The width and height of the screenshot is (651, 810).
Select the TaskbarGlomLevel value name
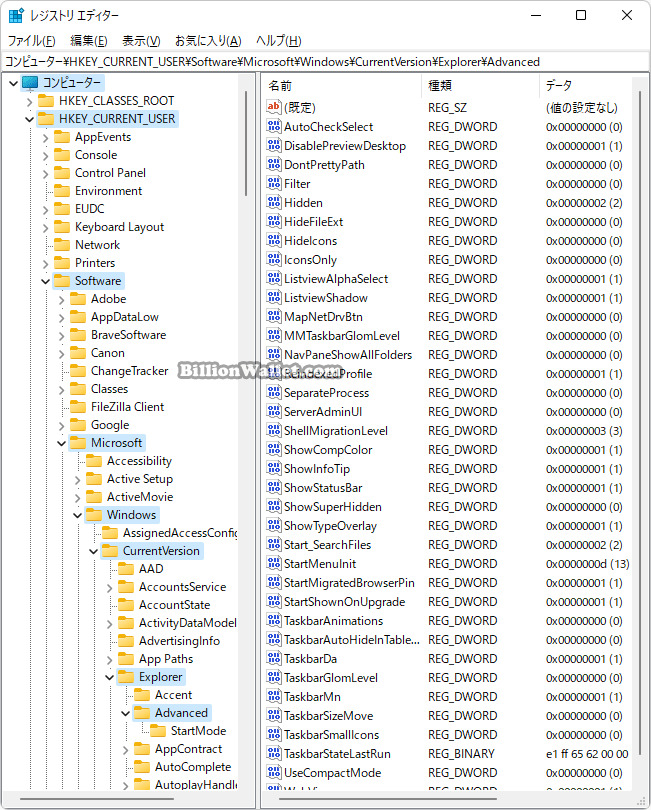pyautogui.click(x=331, y=677)
